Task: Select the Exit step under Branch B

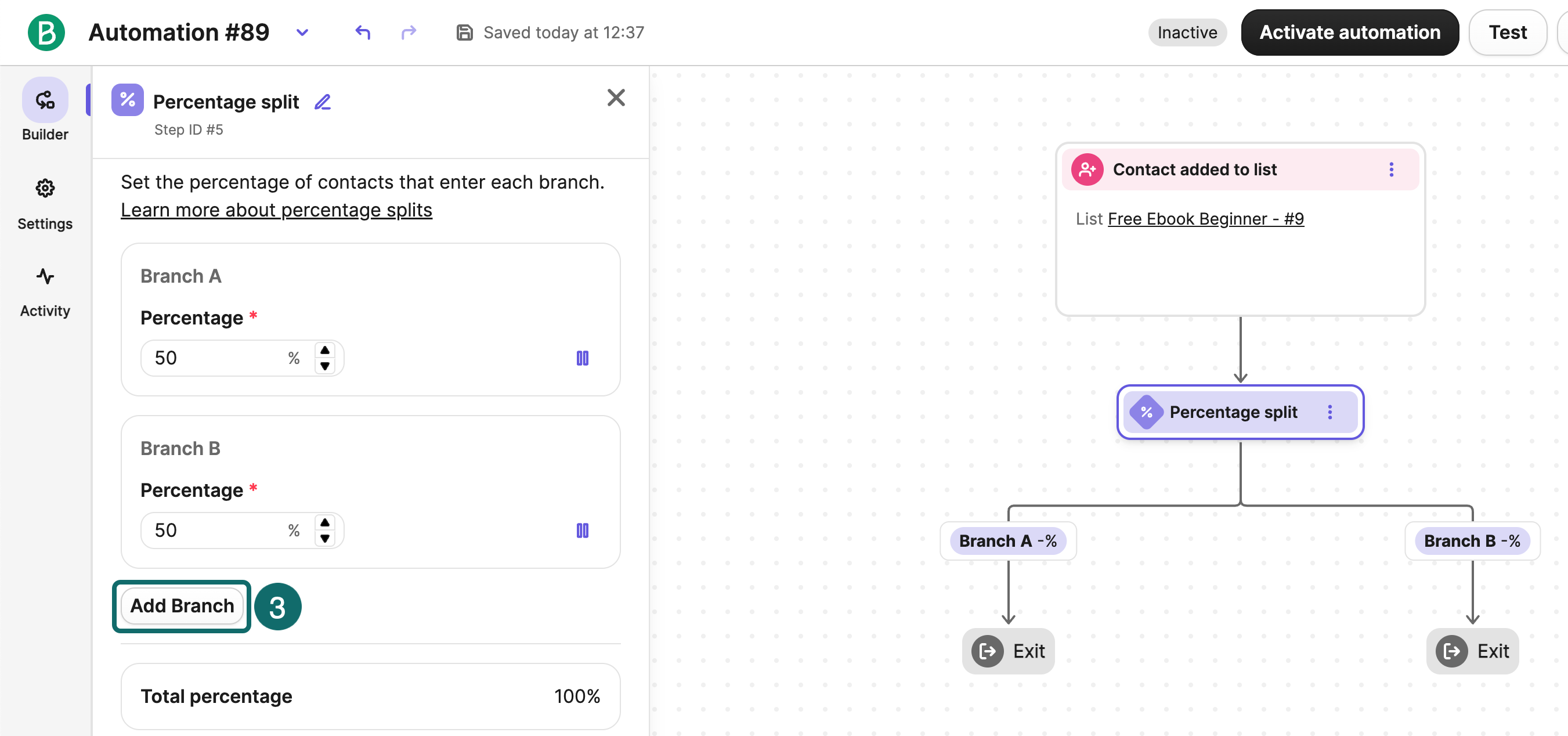Action: click(1472, 651)
